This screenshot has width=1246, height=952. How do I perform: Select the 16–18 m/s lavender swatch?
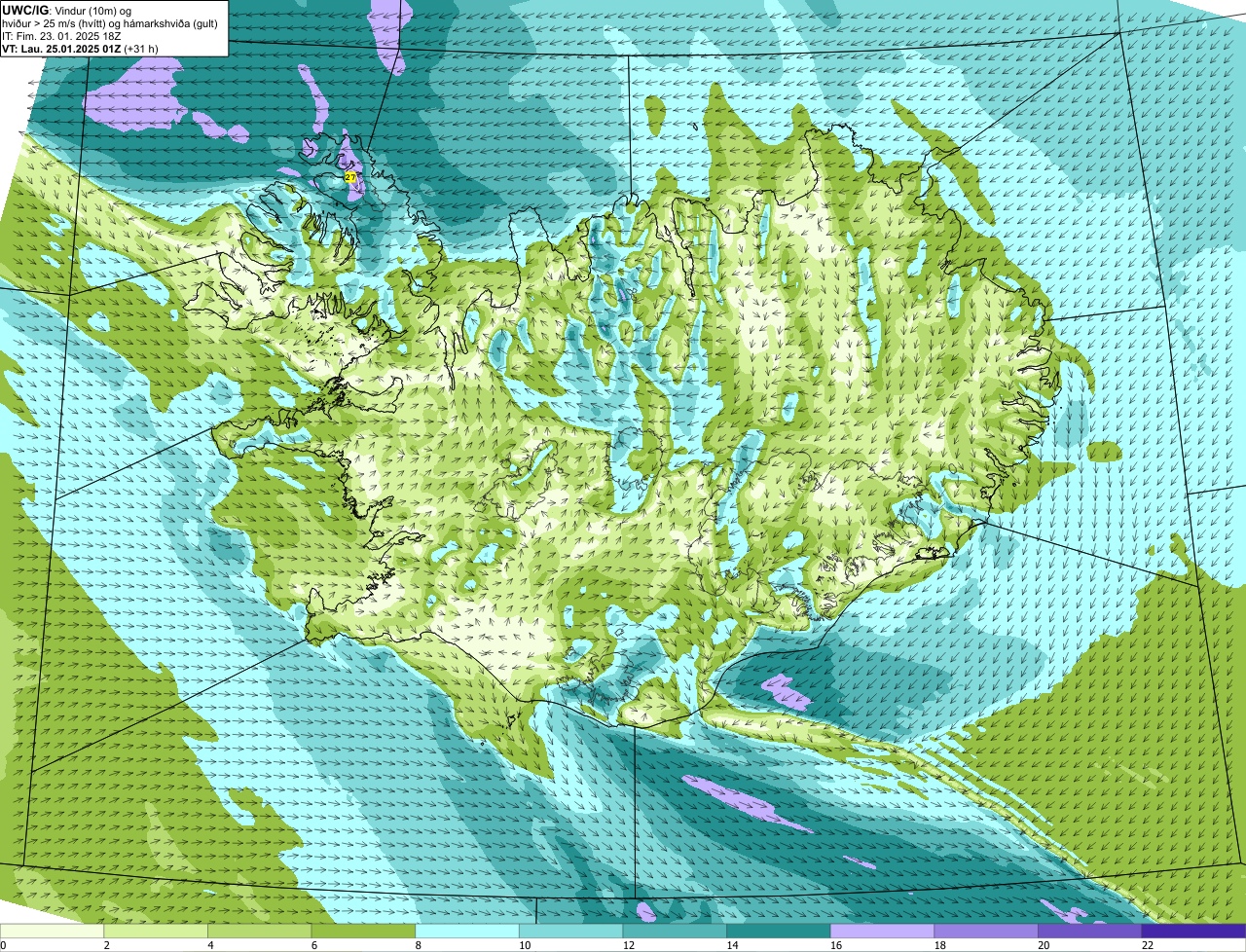tap(883, 931)
